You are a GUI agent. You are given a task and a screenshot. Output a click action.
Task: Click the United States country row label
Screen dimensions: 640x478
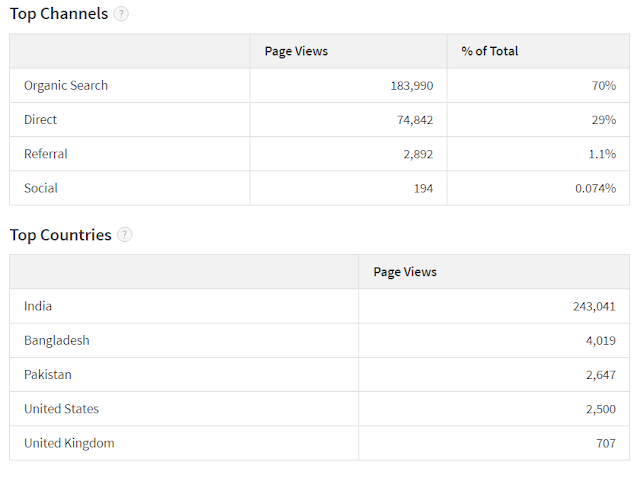coord(62,408)
